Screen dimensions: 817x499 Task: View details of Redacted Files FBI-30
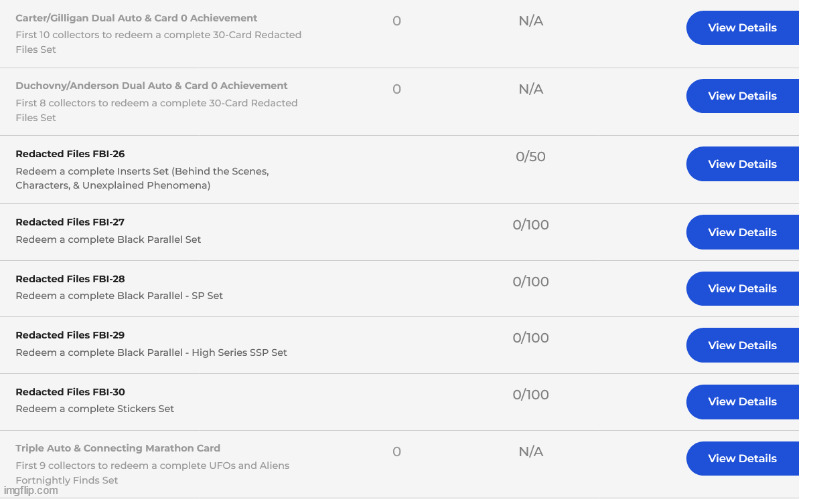741,402
